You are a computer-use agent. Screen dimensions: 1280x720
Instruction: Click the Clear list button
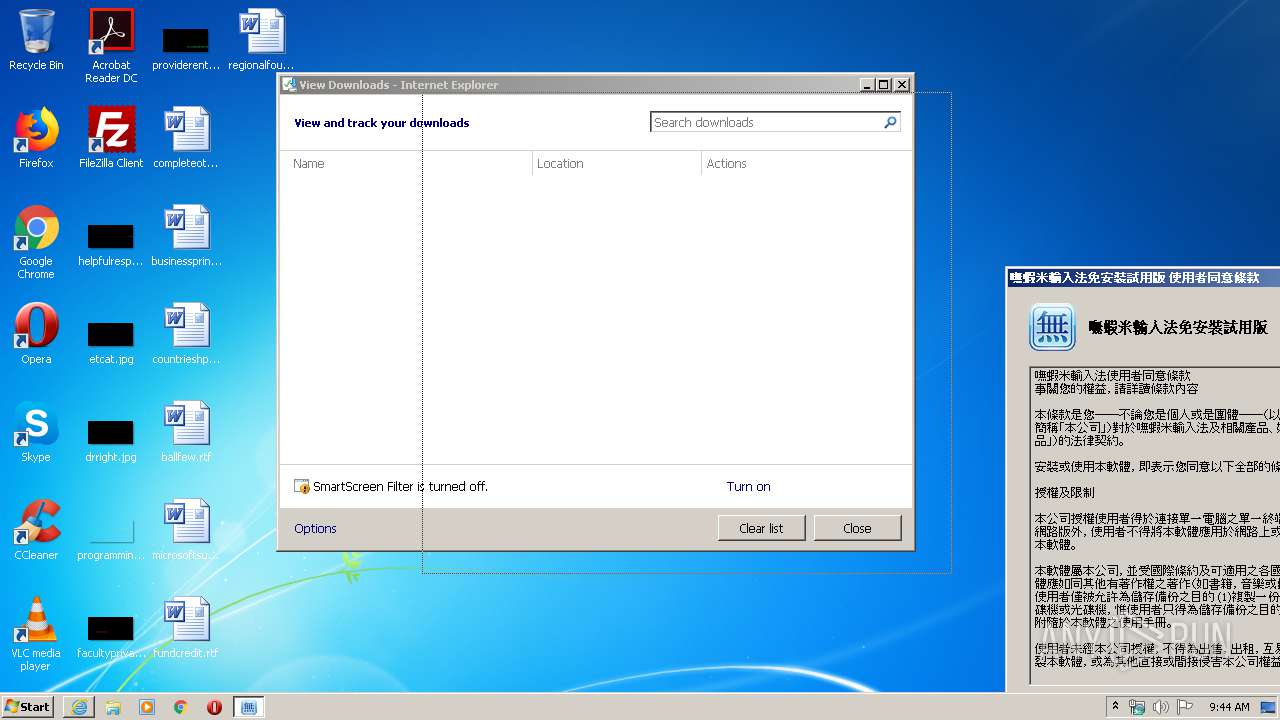(x=761, y=528)
